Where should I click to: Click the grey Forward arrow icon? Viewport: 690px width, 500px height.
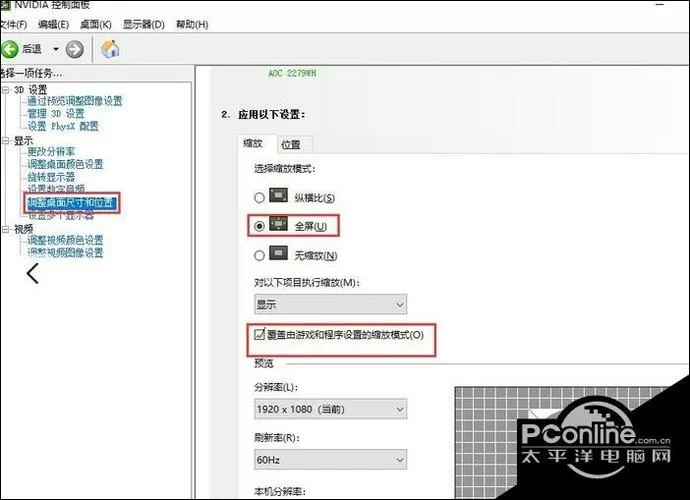(x=74, y=49)
